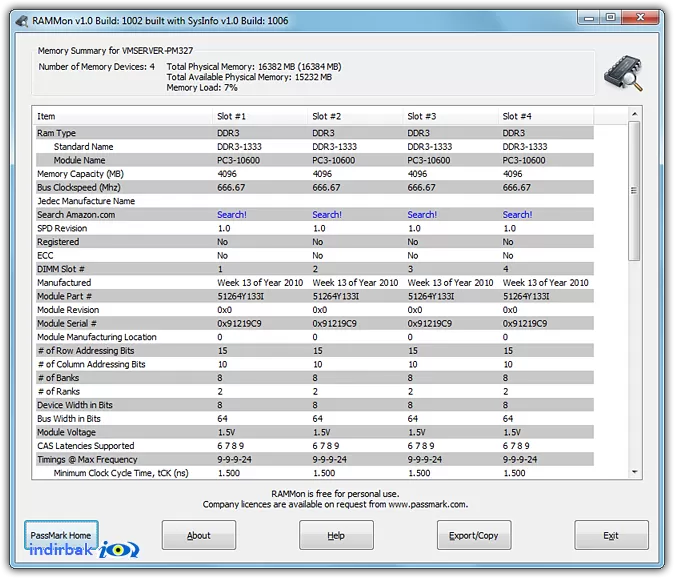
Task: Select the Standard Name row label
Action: tap(83, 147)
